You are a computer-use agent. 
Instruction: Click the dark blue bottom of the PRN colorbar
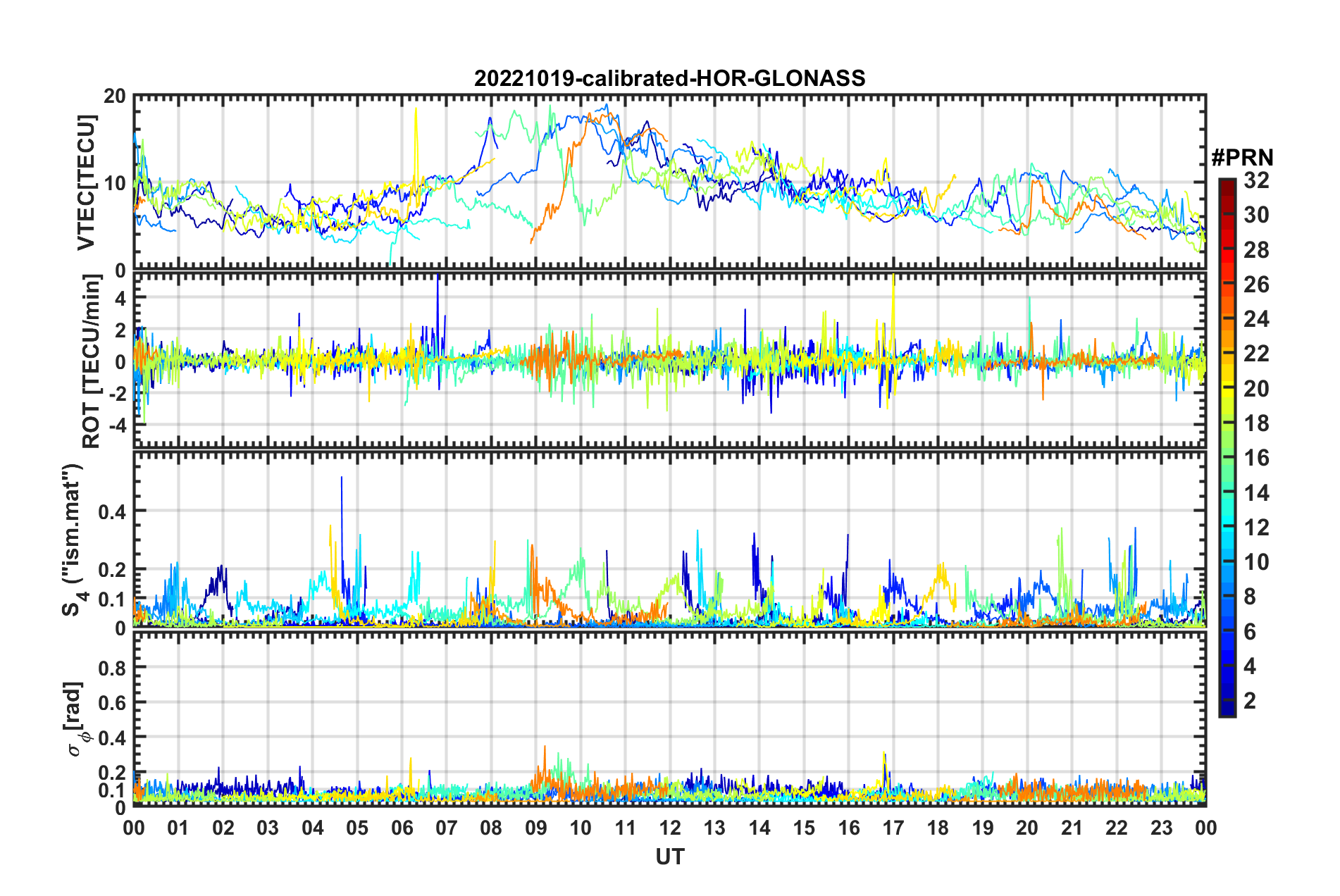coord(1227,710)
